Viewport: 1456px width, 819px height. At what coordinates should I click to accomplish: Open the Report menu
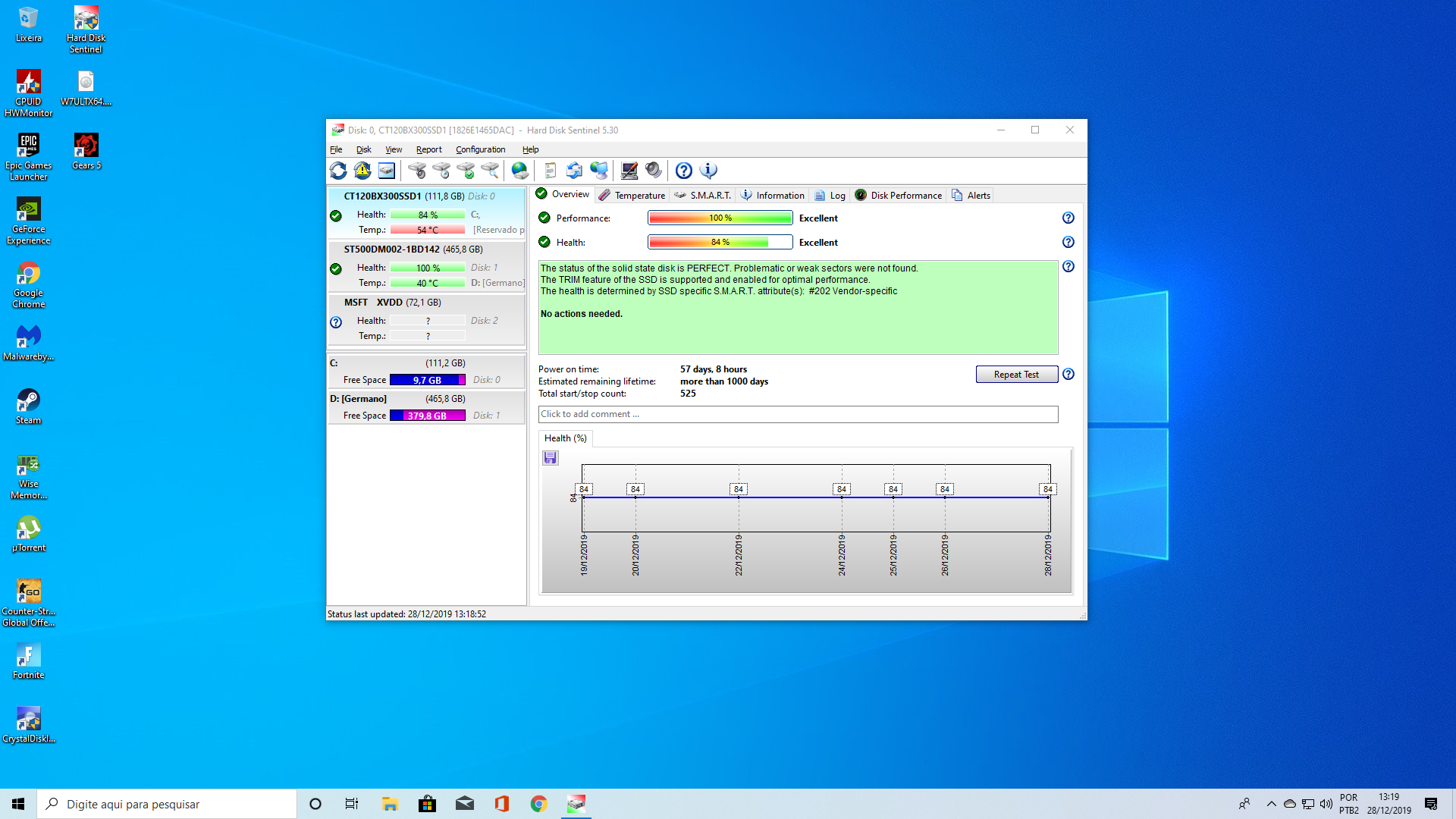pos(428,150)
